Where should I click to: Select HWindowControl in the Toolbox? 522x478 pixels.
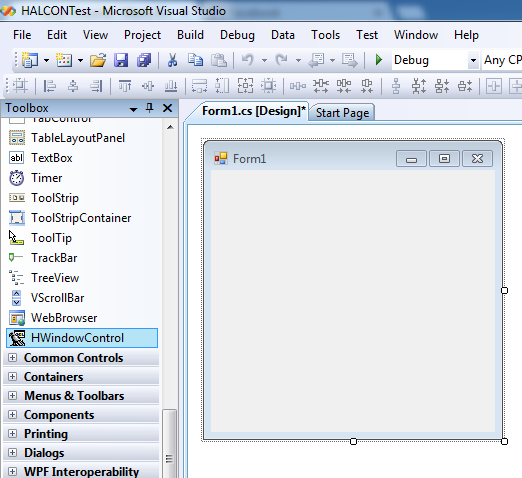[82, 338]
